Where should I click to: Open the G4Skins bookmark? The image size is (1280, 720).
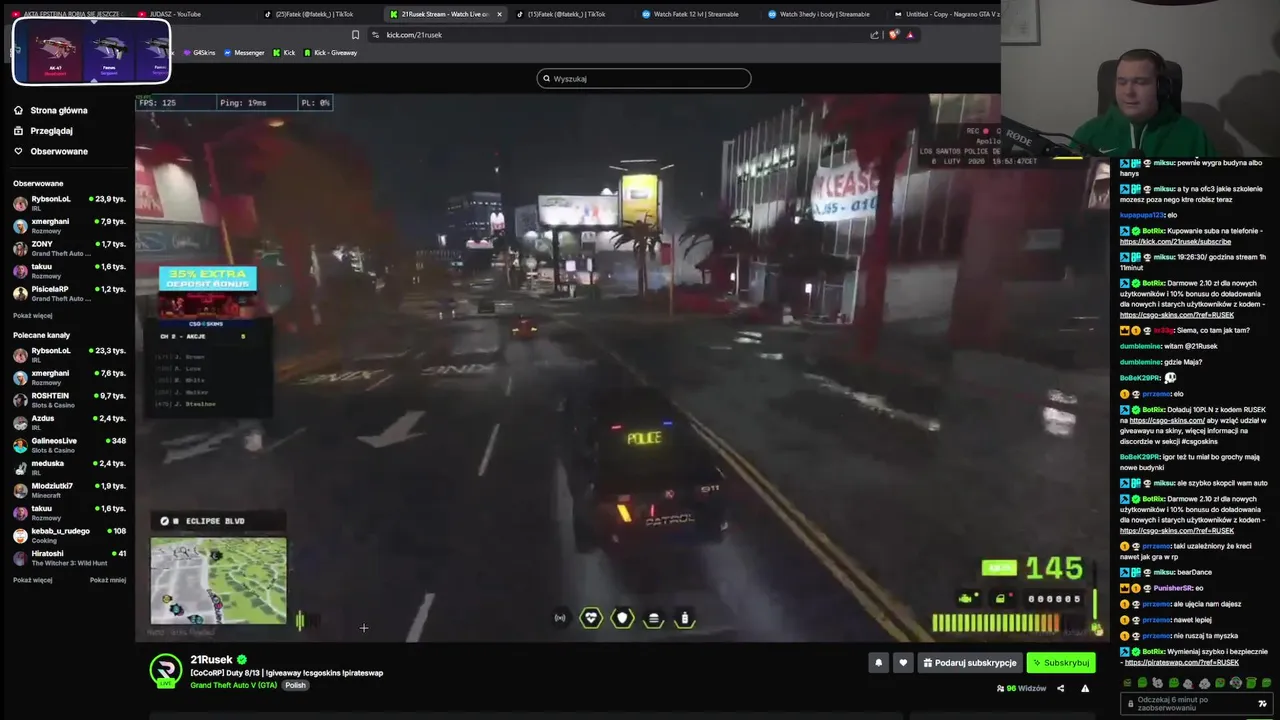point(199,52)
